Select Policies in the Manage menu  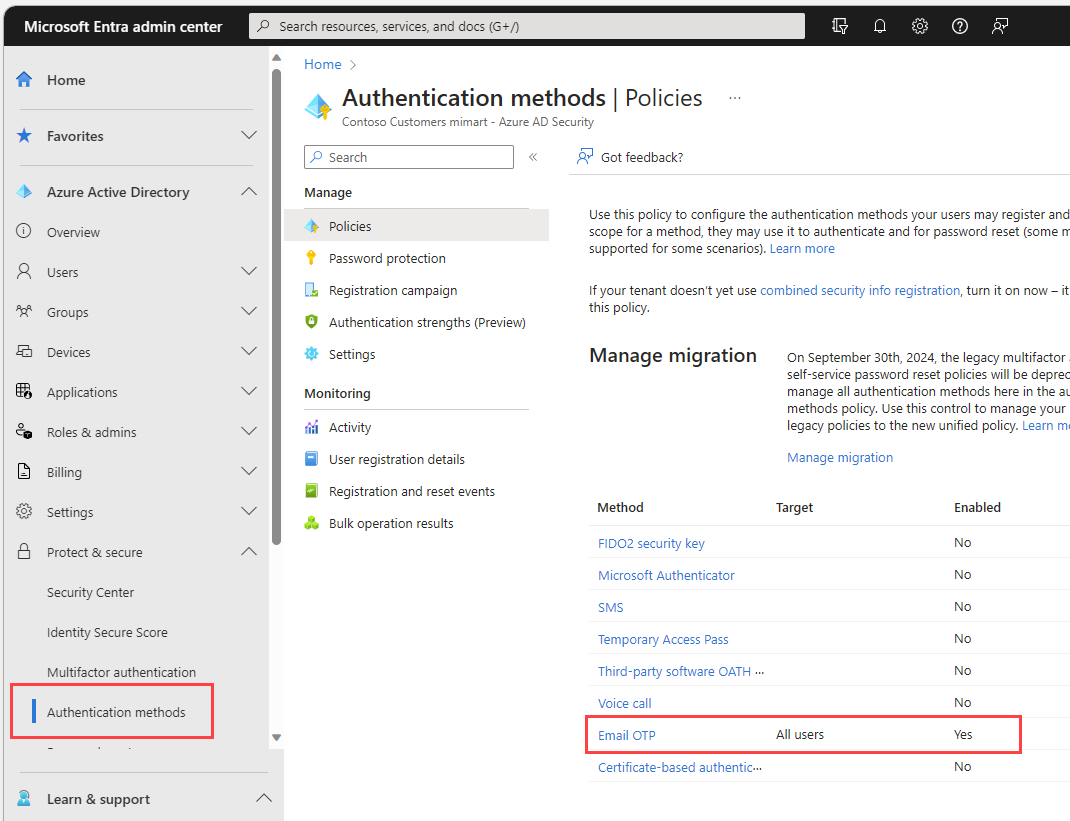pos(416,226)
